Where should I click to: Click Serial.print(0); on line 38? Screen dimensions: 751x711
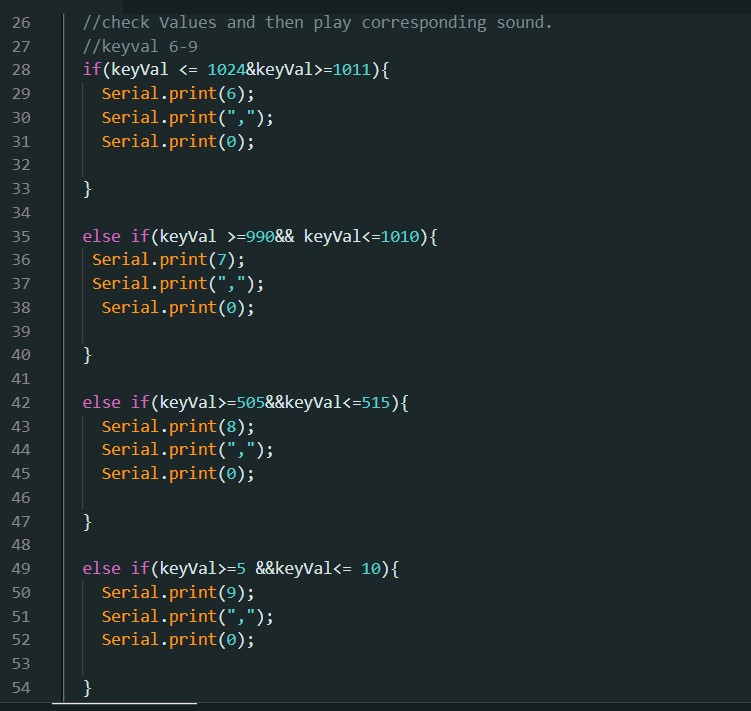pyautogui.click(x=178, y=308)
